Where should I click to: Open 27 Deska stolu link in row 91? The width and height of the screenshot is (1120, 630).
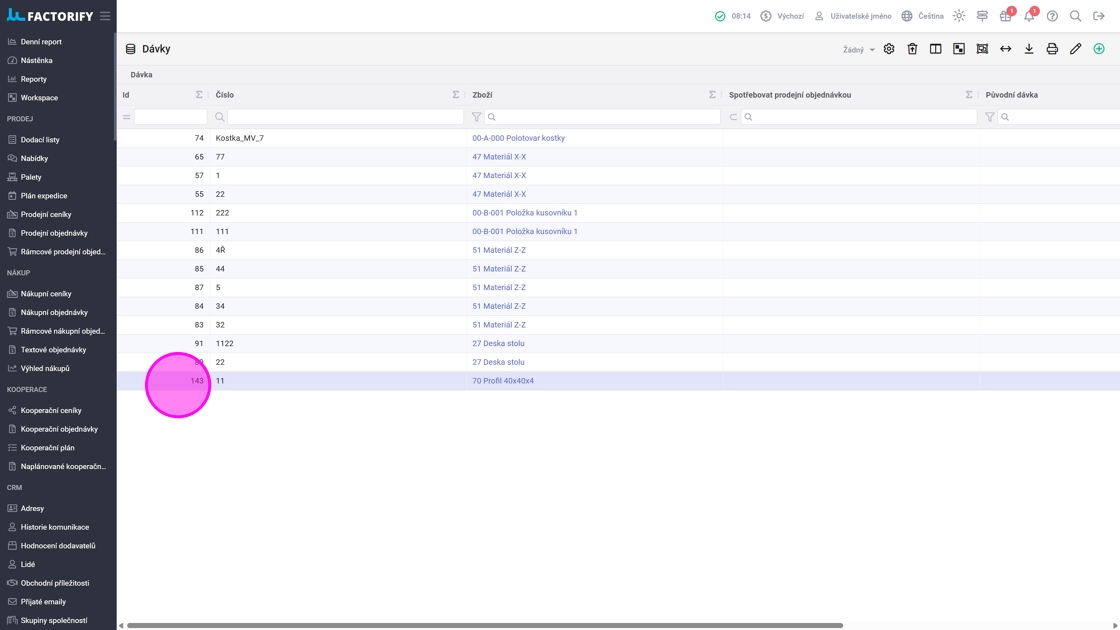click(x=498, y=343)
